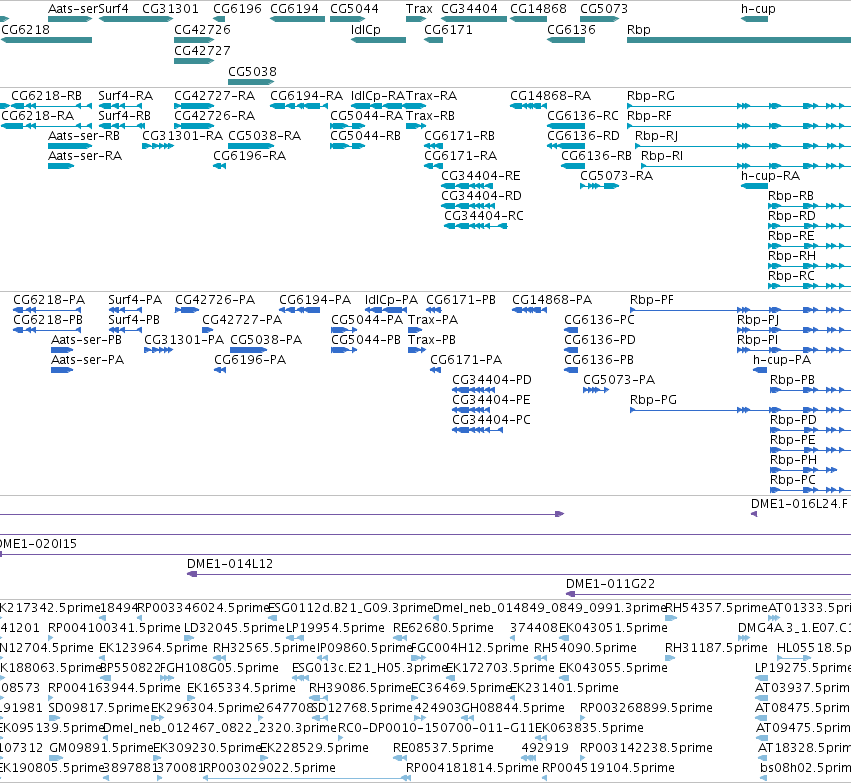This screenshot has height=783, width=851.
Task: Open the CG6171 gene label
Action: coord(448,30)
